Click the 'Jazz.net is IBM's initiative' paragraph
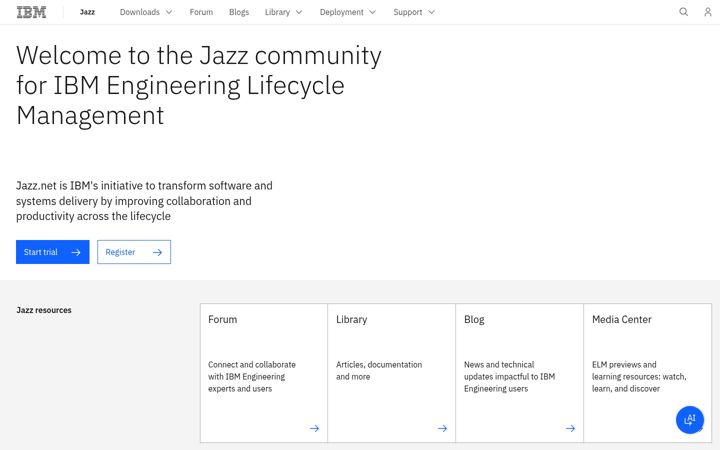This screenshot has height=450, width=720. [144, 201]
